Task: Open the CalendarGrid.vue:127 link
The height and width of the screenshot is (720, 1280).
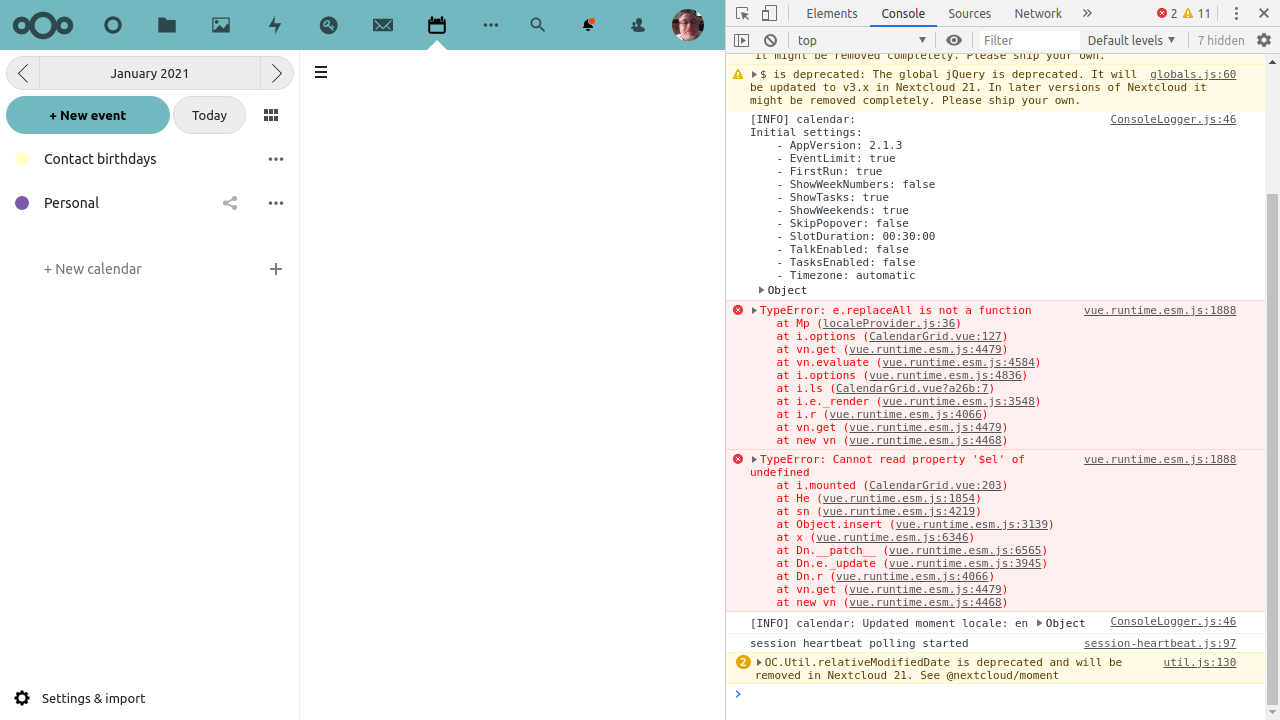Action: [936, 336]
